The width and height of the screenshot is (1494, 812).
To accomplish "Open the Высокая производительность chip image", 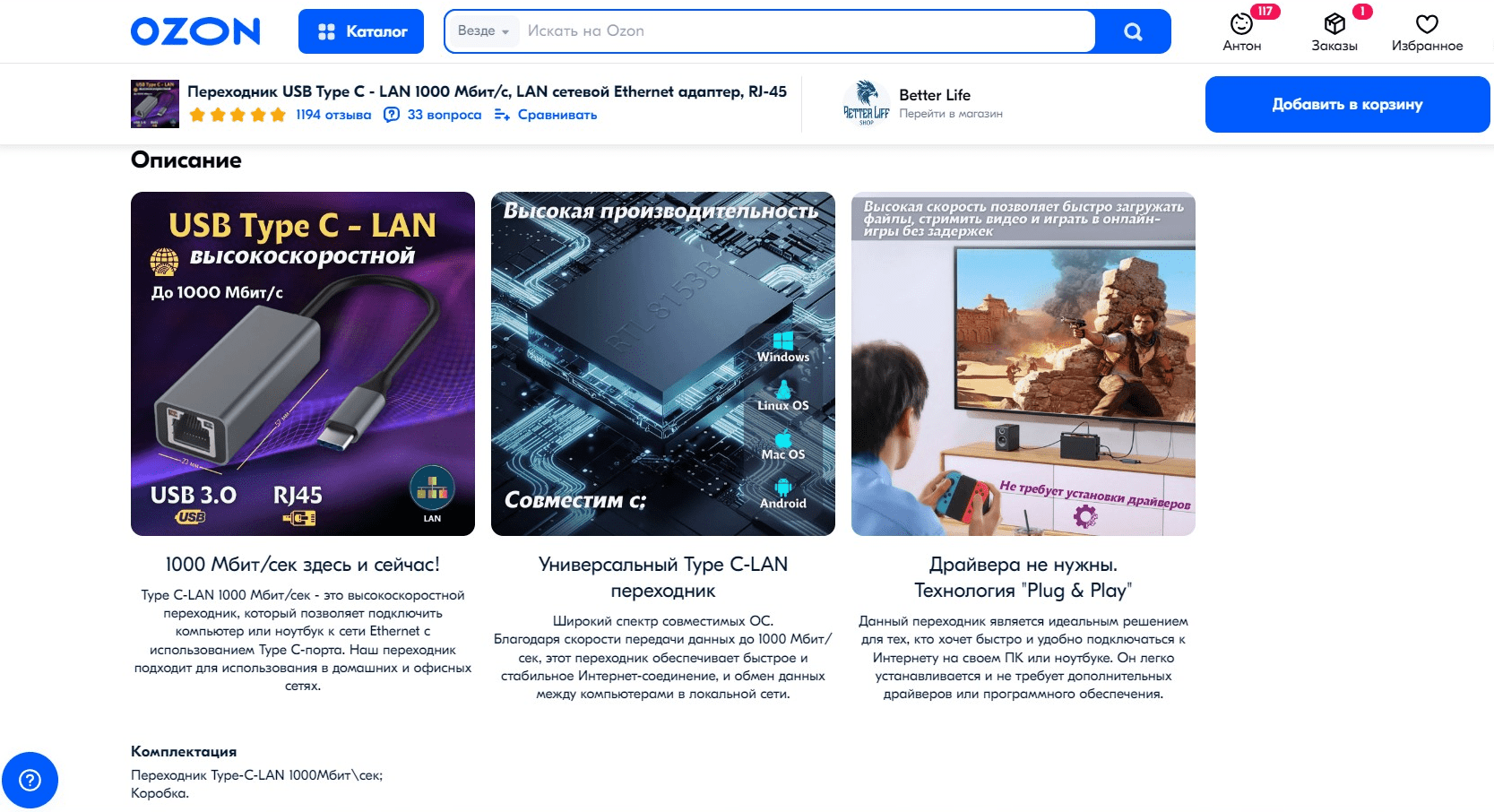I will point(663,364).
